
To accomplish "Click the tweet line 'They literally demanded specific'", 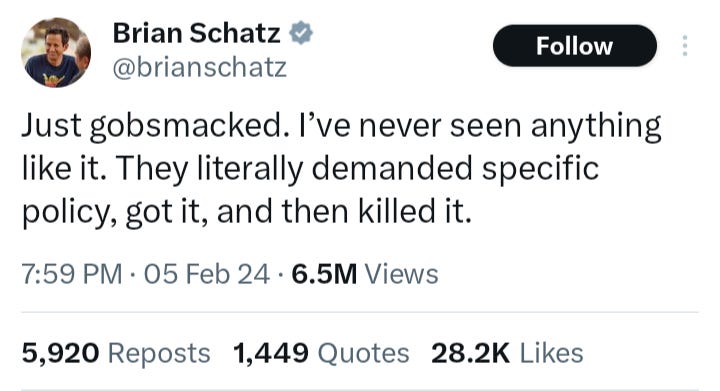I will 357,168.
